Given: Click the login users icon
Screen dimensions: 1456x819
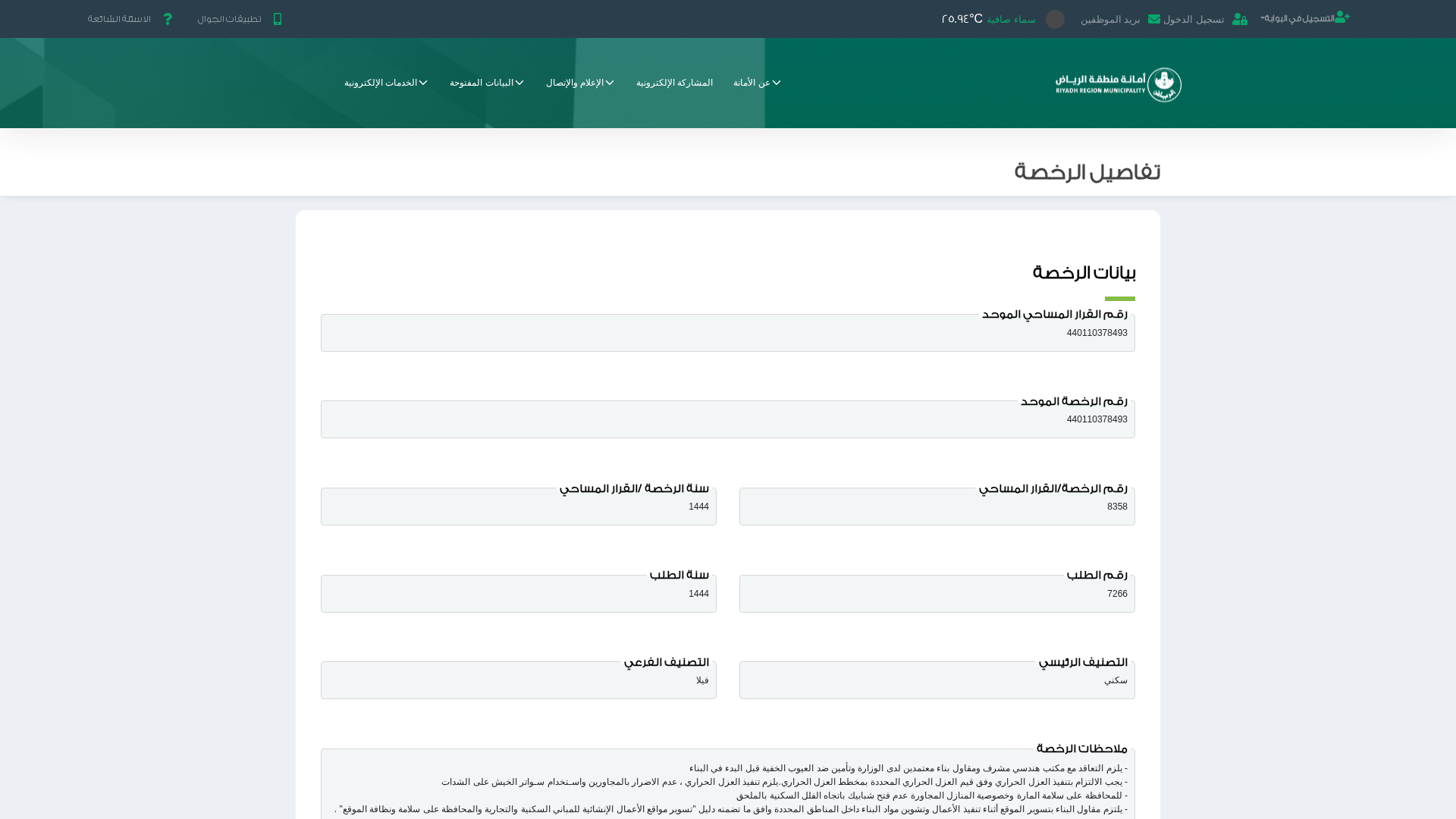Looking at the screenshot, I should point(1240,19).
